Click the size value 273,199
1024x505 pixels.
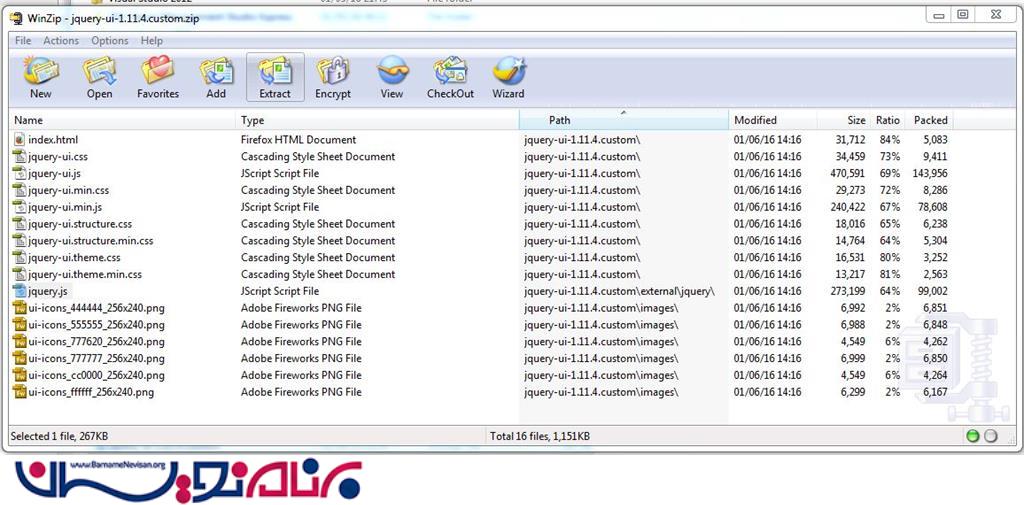tap(846, 291)
